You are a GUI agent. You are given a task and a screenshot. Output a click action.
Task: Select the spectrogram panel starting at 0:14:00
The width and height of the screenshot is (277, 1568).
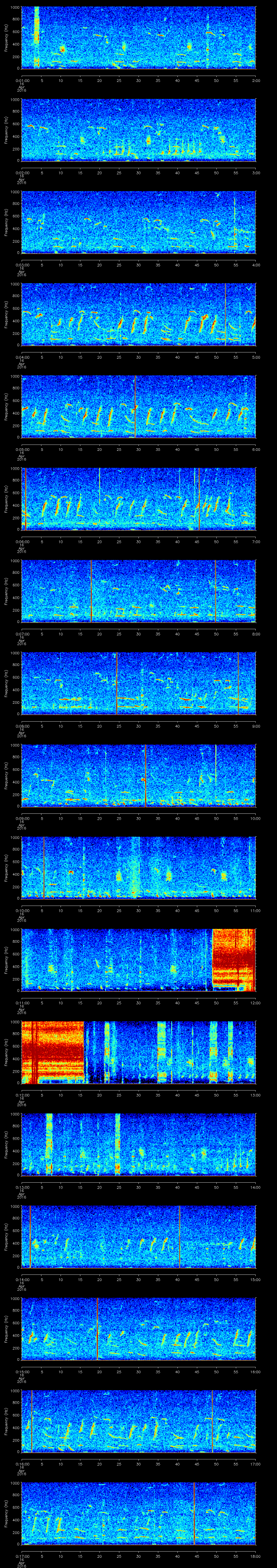pos(139,1237)
